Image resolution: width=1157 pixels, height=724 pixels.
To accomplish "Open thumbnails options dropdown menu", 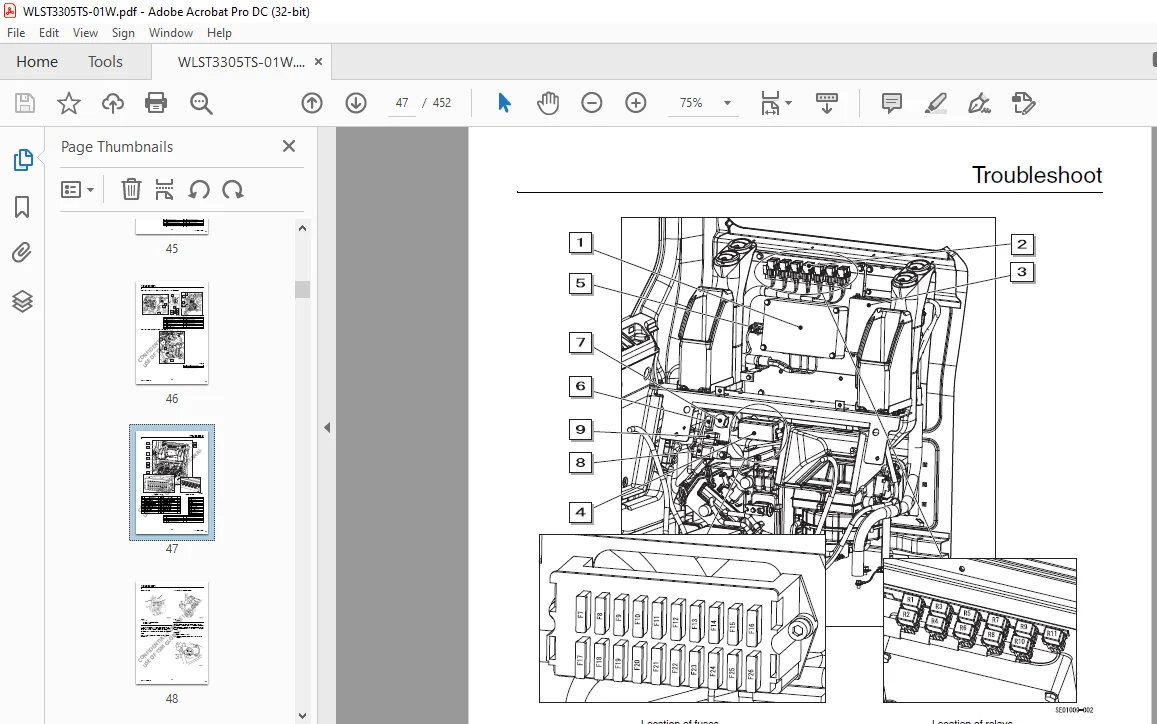I will pyautogui.click(x=77, y=190).
